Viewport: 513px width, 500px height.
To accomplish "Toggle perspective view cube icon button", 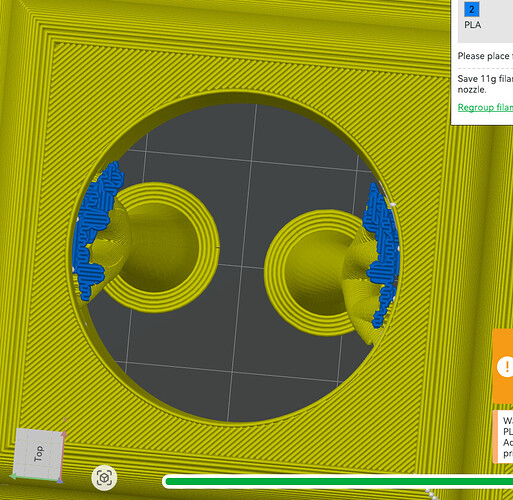I will click(104, 478).
